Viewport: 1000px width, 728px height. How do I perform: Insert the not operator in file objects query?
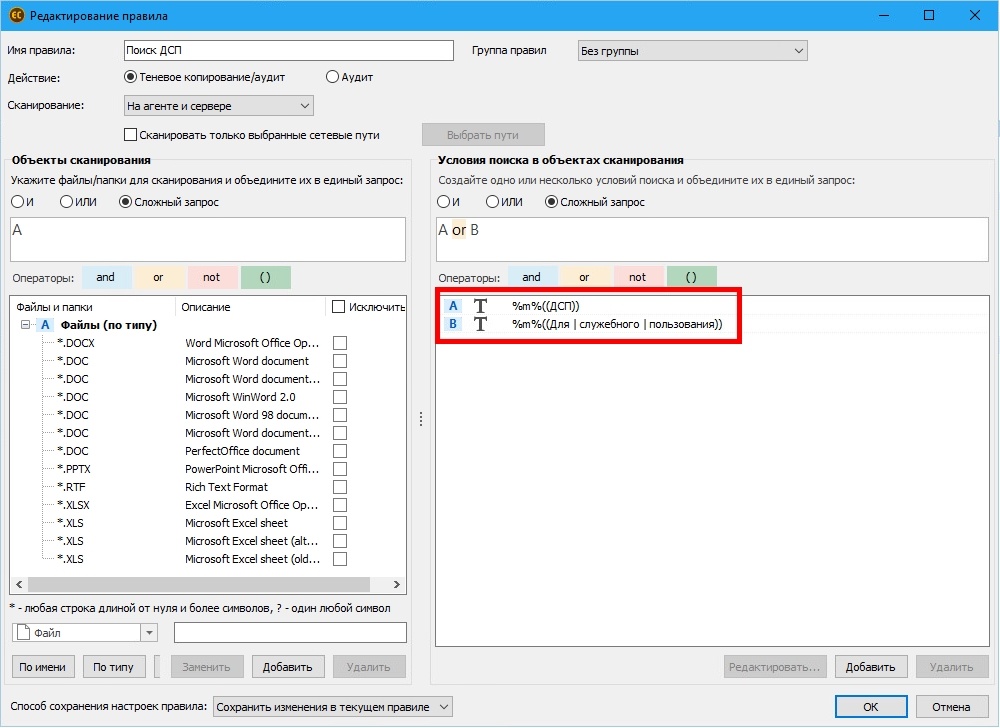[x=212, y=277]
